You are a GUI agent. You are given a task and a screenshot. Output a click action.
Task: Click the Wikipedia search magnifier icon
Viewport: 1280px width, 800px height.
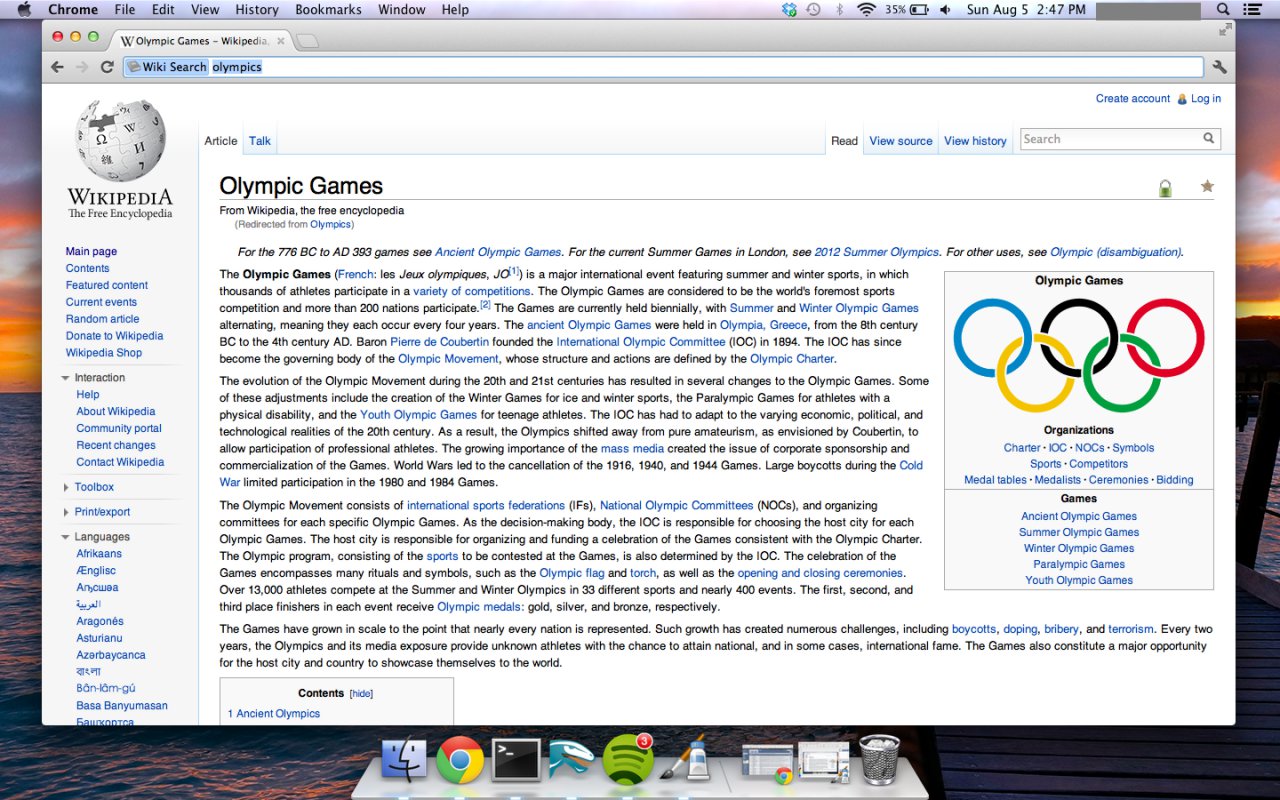[x=1208, y=139]
